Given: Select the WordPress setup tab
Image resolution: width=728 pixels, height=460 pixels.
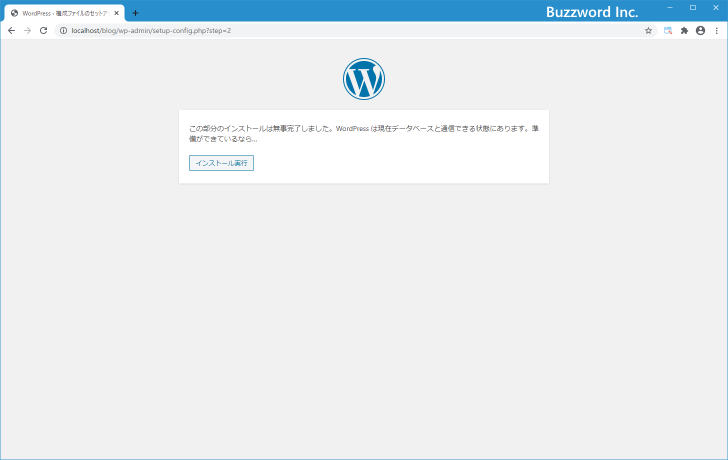Looking at the screenshot, I should click(65, 13).
